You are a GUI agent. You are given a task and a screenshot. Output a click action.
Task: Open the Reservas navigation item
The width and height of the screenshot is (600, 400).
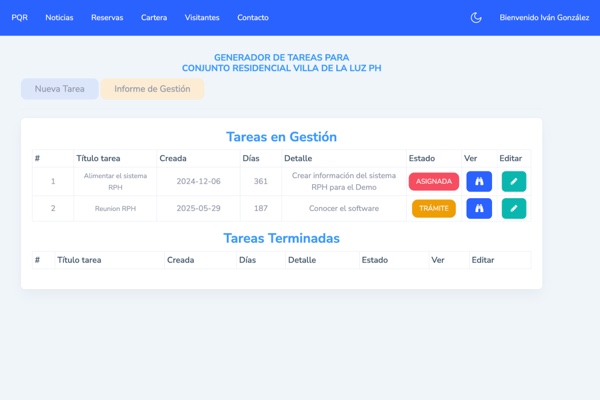[107, 18]
